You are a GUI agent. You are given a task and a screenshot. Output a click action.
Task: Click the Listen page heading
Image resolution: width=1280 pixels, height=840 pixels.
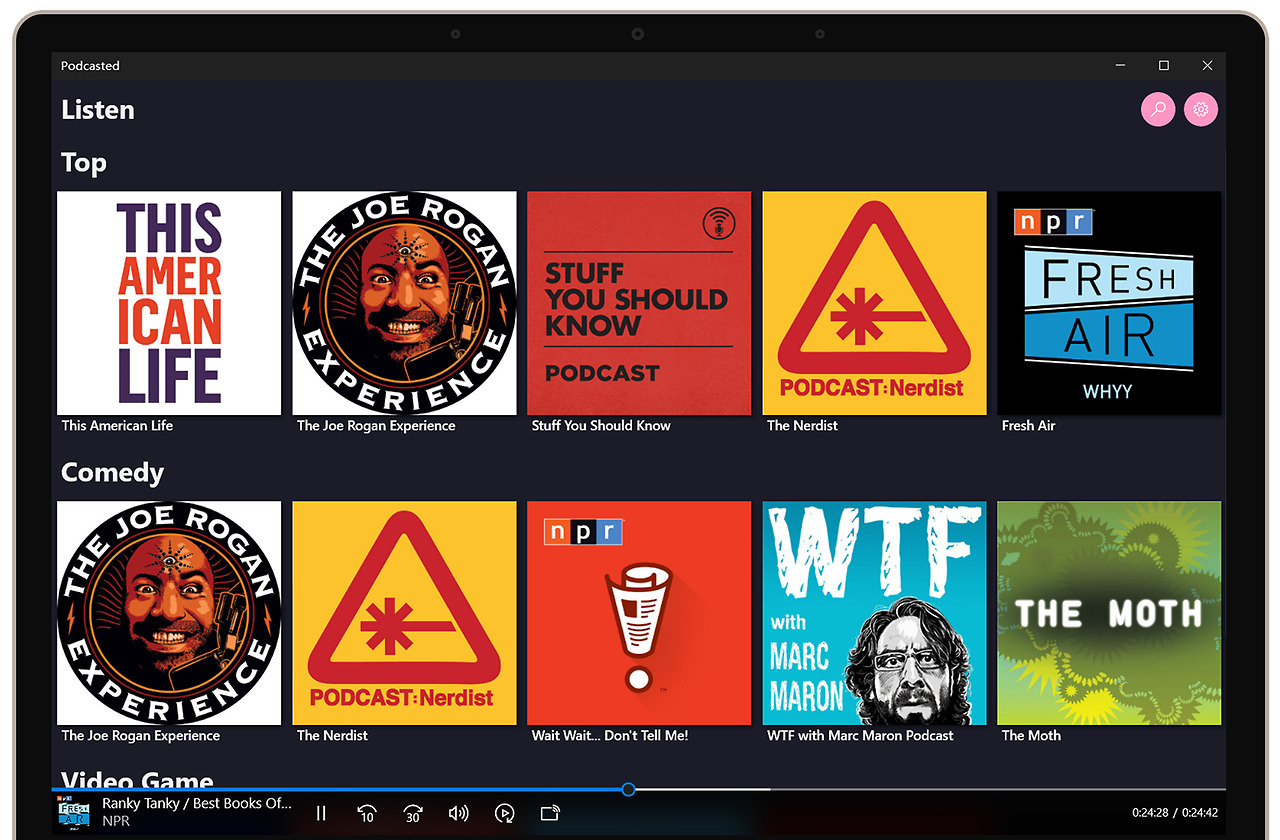[98, 110]
